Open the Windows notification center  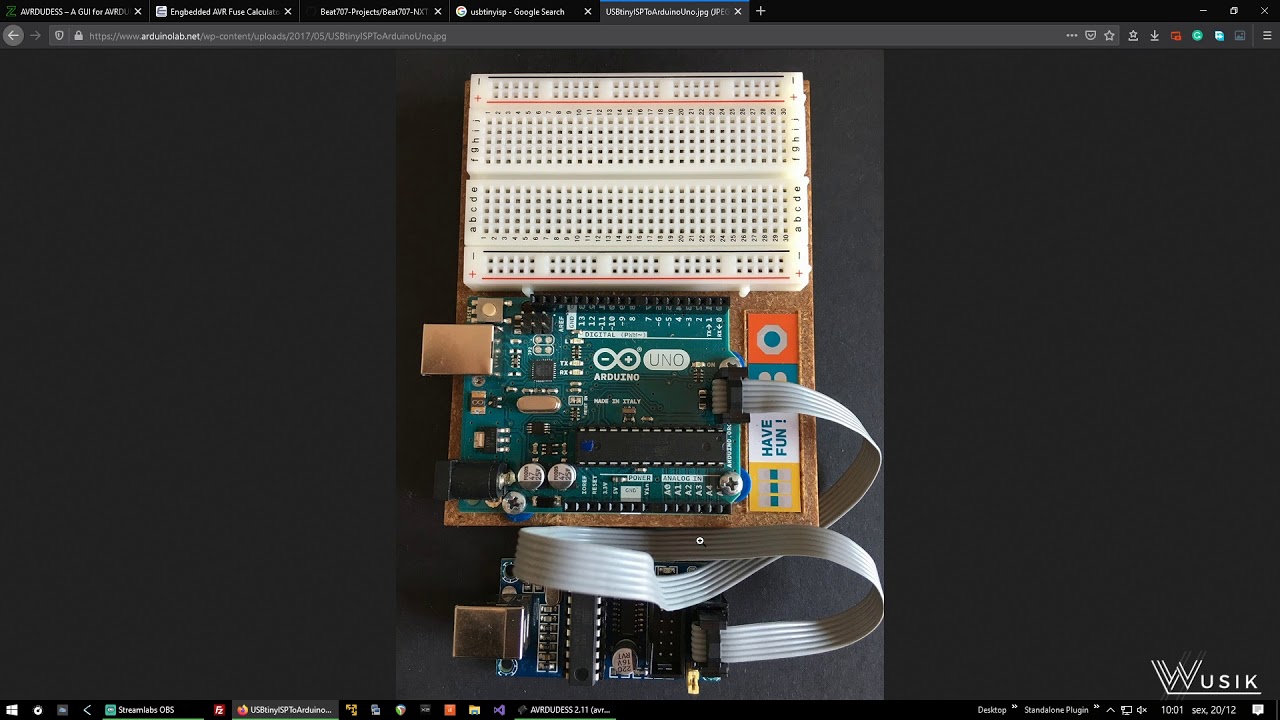pyautogui.click(x=1258, y=710)
